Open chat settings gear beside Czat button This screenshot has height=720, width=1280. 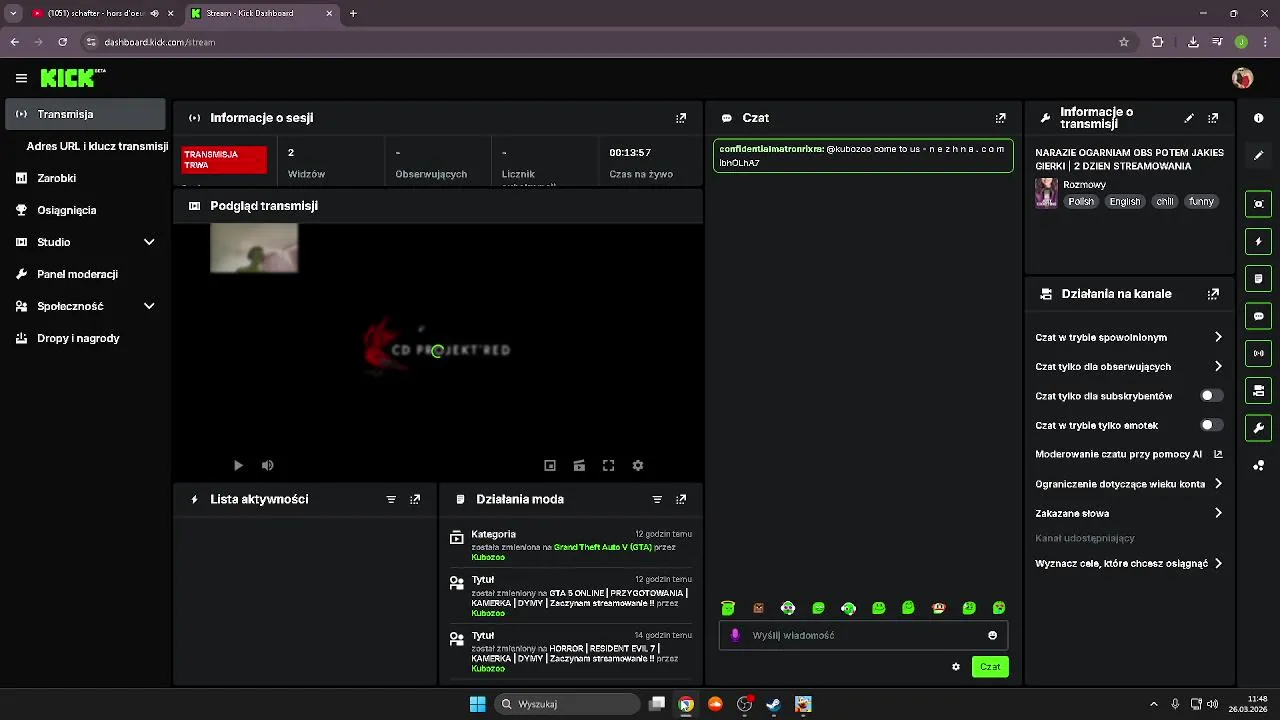(x=956, y=667)
